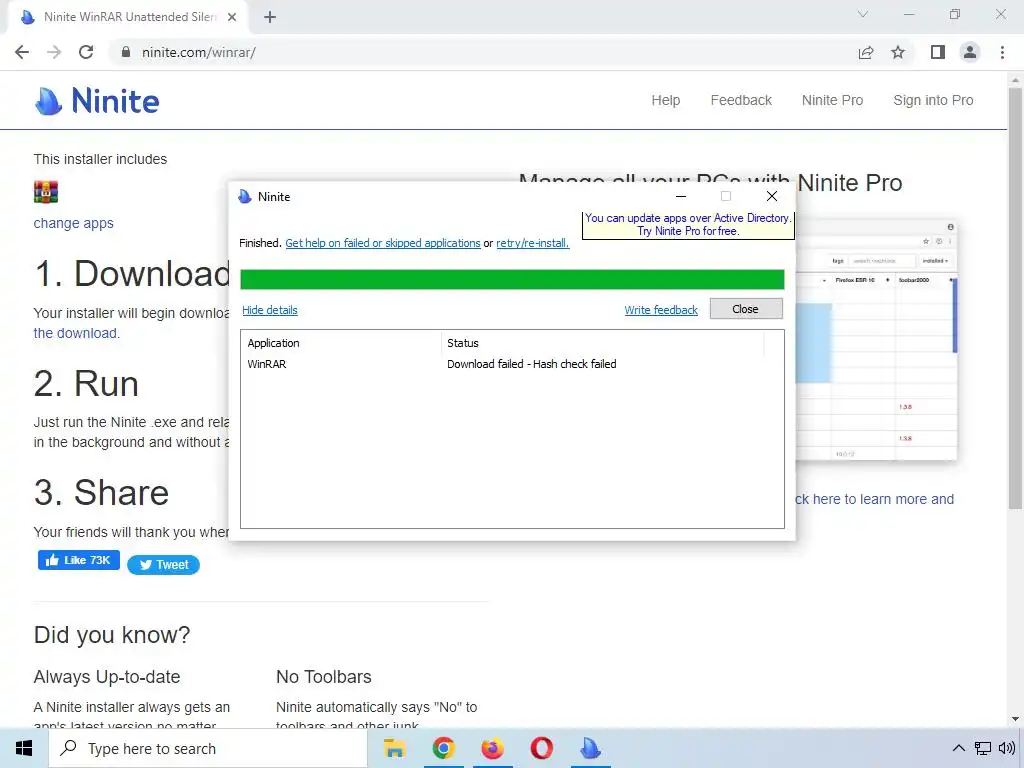Image resolution: width=1024 pixels, height=768 pixels.
Task: Collapse details with Hide details
Action: 270,310
